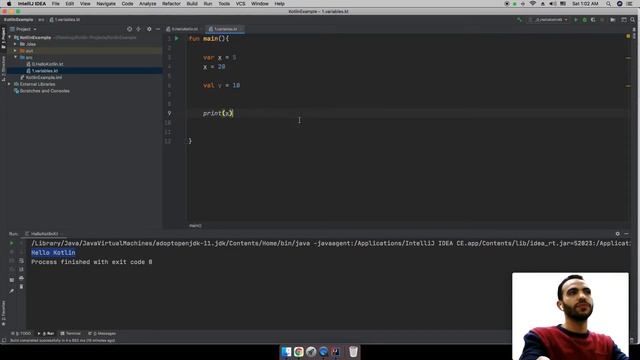
Task: Hide the Project panel with minus icon
Action: [158, 29]
